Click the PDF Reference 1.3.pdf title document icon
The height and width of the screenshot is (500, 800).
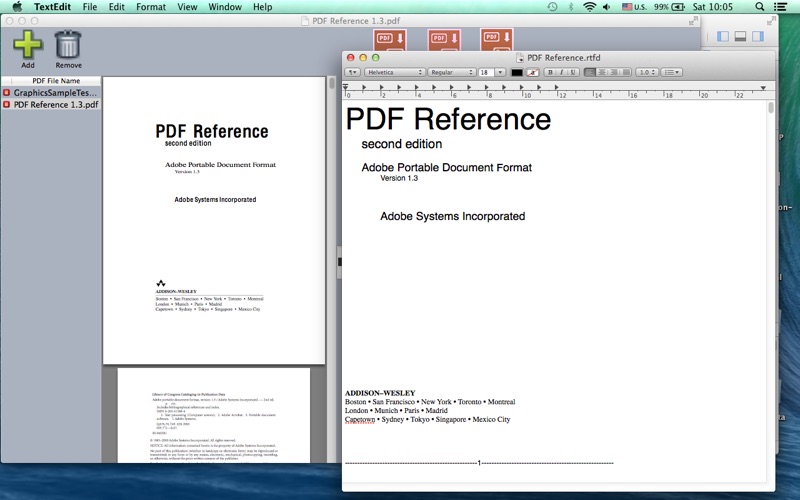[x=305, y=21]
